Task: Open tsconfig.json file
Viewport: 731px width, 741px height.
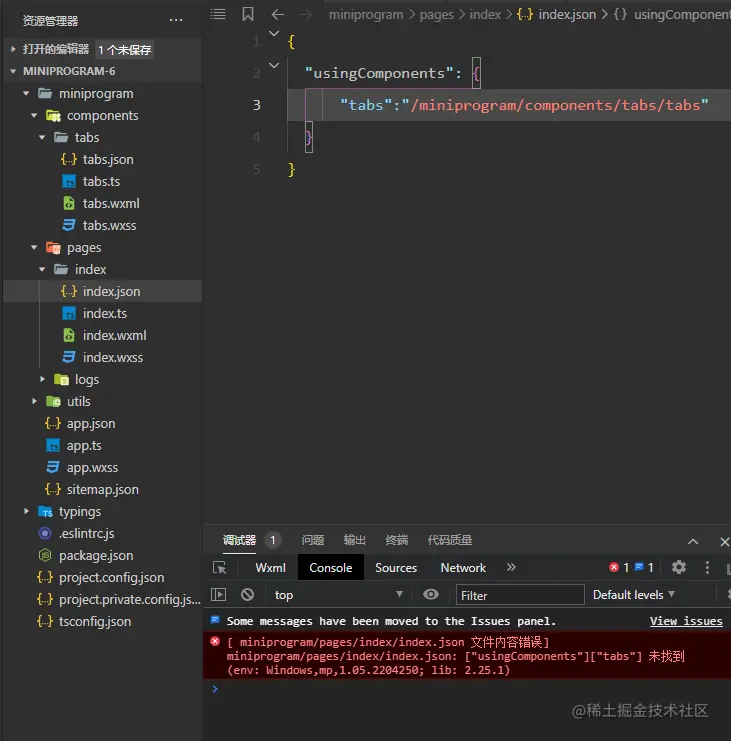Action: [95, 621]
